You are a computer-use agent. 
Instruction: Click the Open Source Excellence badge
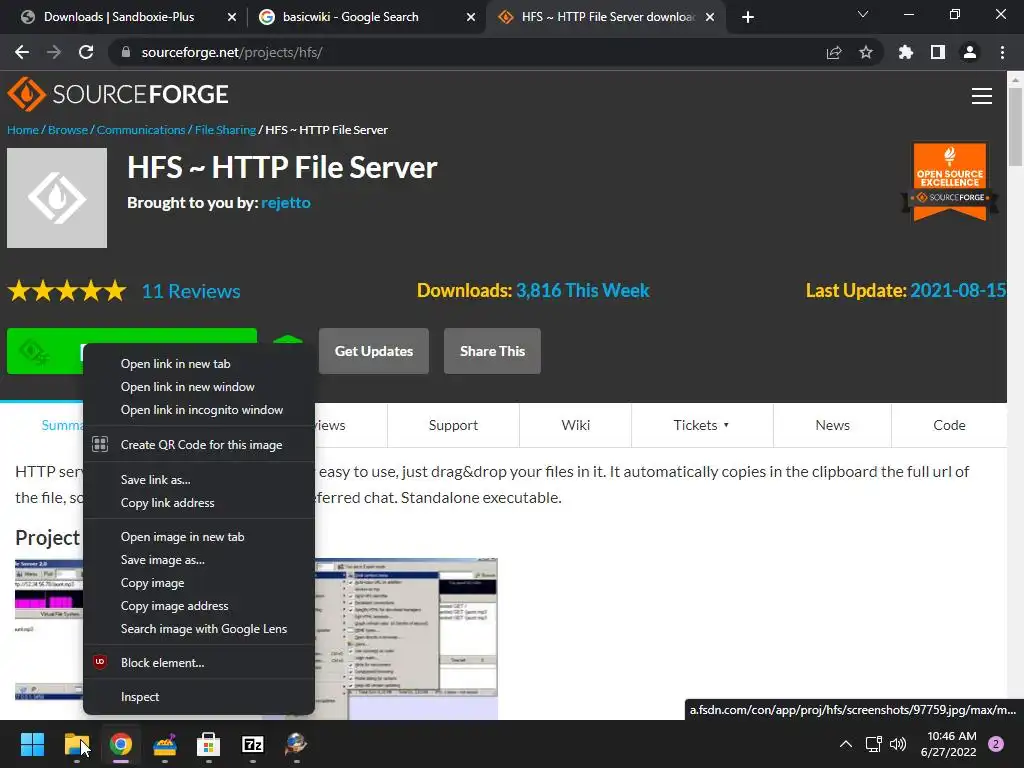(950, 182)
